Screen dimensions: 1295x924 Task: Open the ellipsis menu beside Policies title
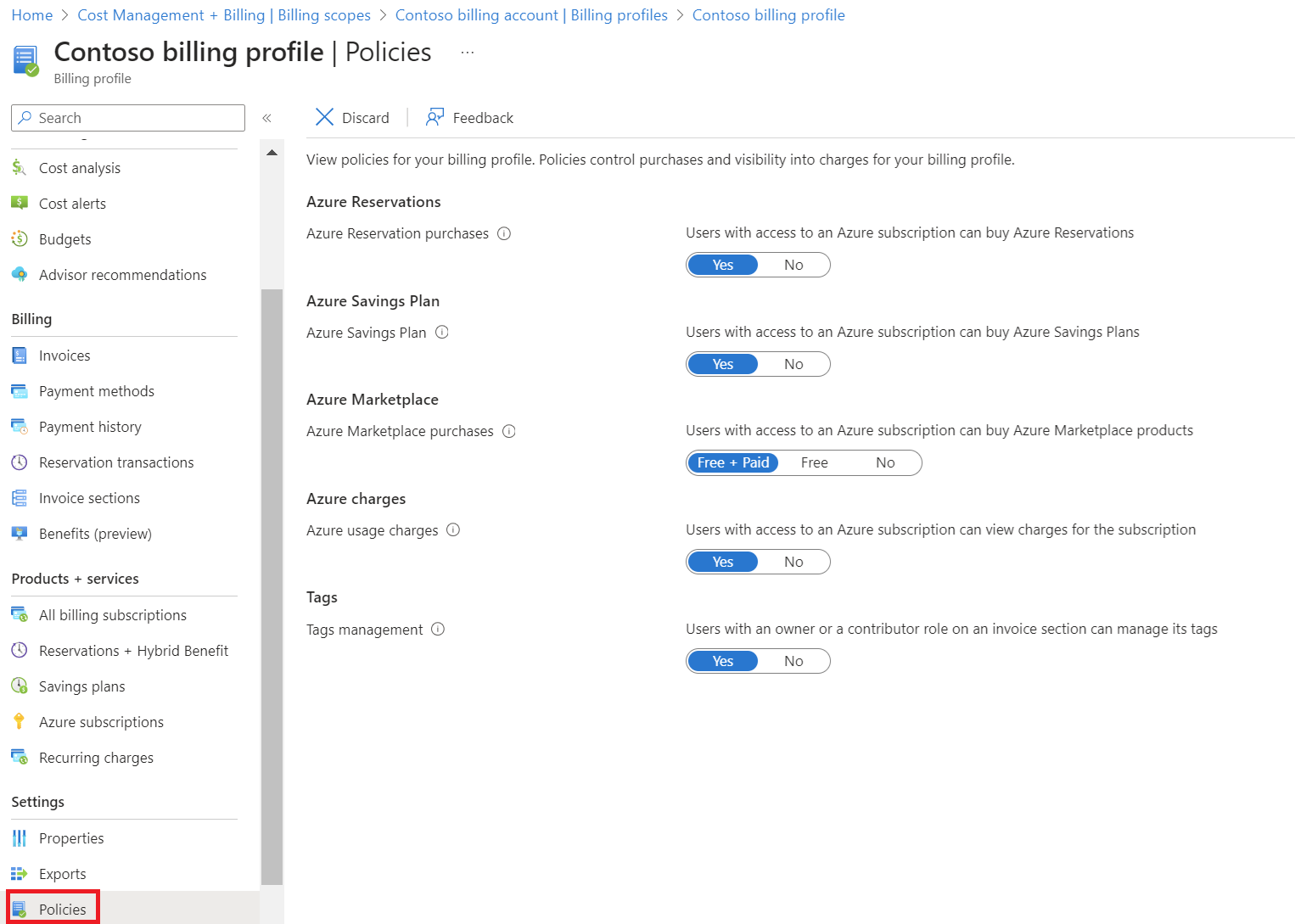tap(467, 53)
